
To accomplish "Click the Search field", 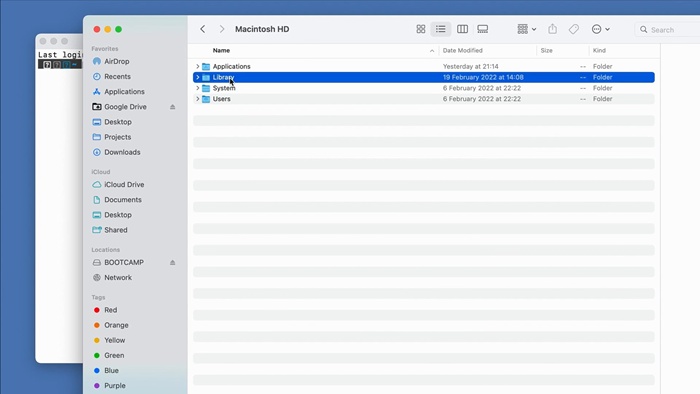I will point(667,29).
